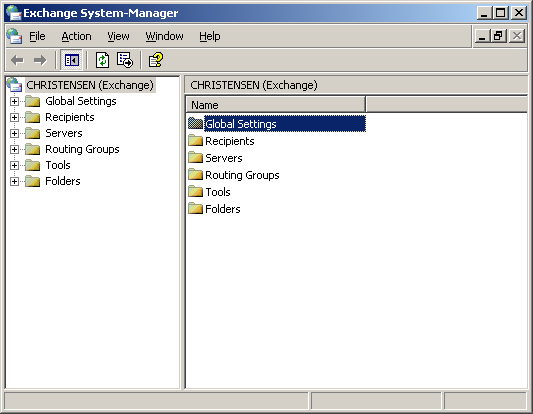Viewport: 533px width, 414px height.
Task: Click the Back arrow toolbar icon
Action: pyautogui.click(x=17, y=61)
